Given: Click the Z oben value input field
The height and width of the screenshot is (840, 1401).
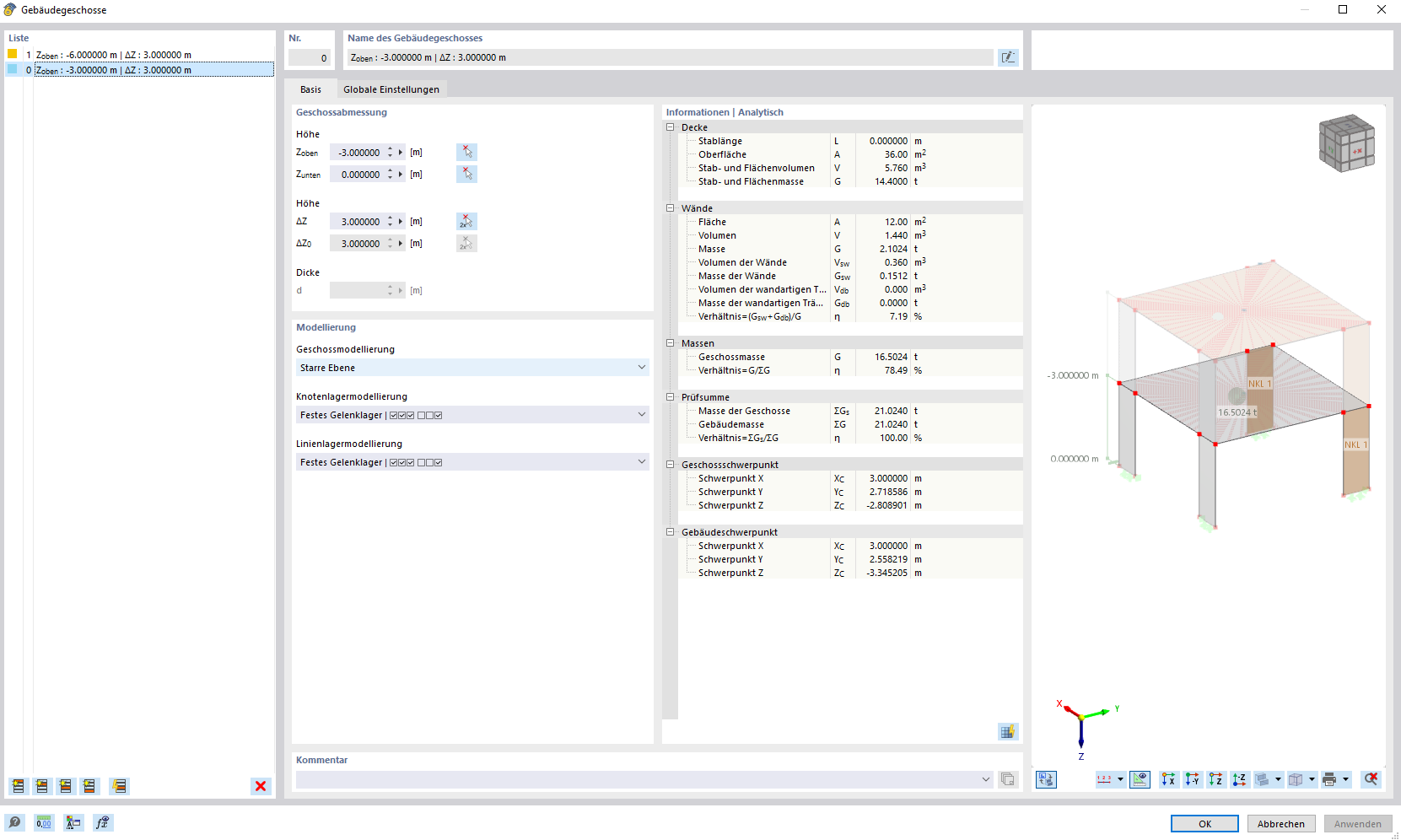Looking at the screenshot, I should (356, 153).
